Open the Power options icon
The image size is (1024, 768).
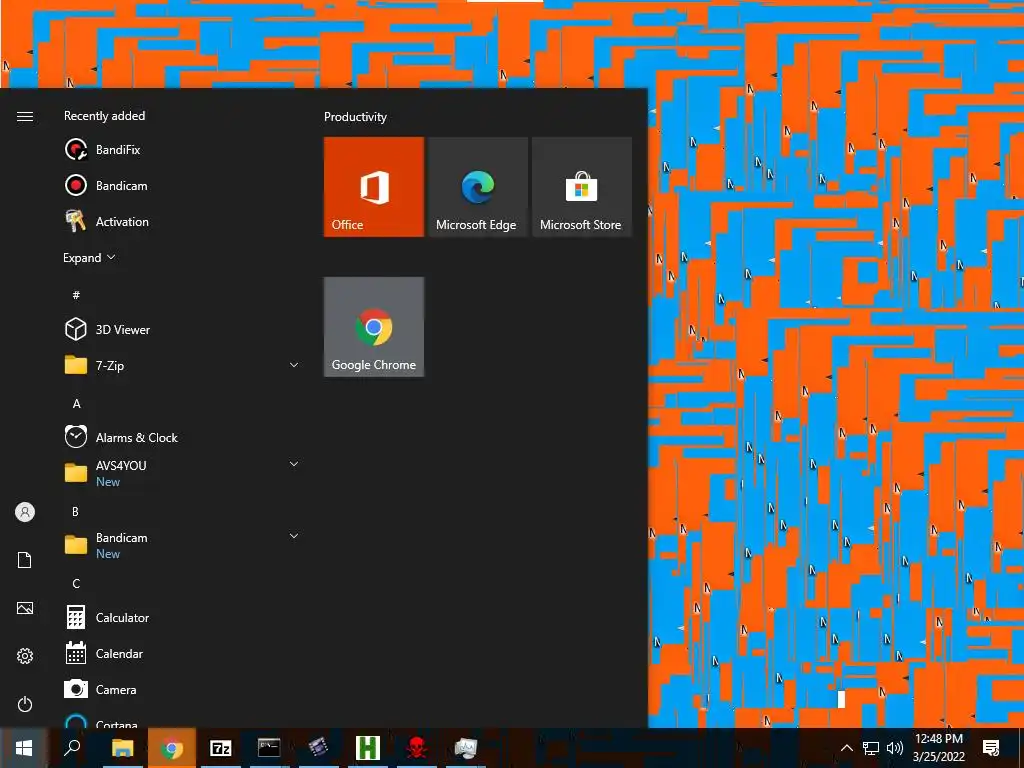coord(25,704)
